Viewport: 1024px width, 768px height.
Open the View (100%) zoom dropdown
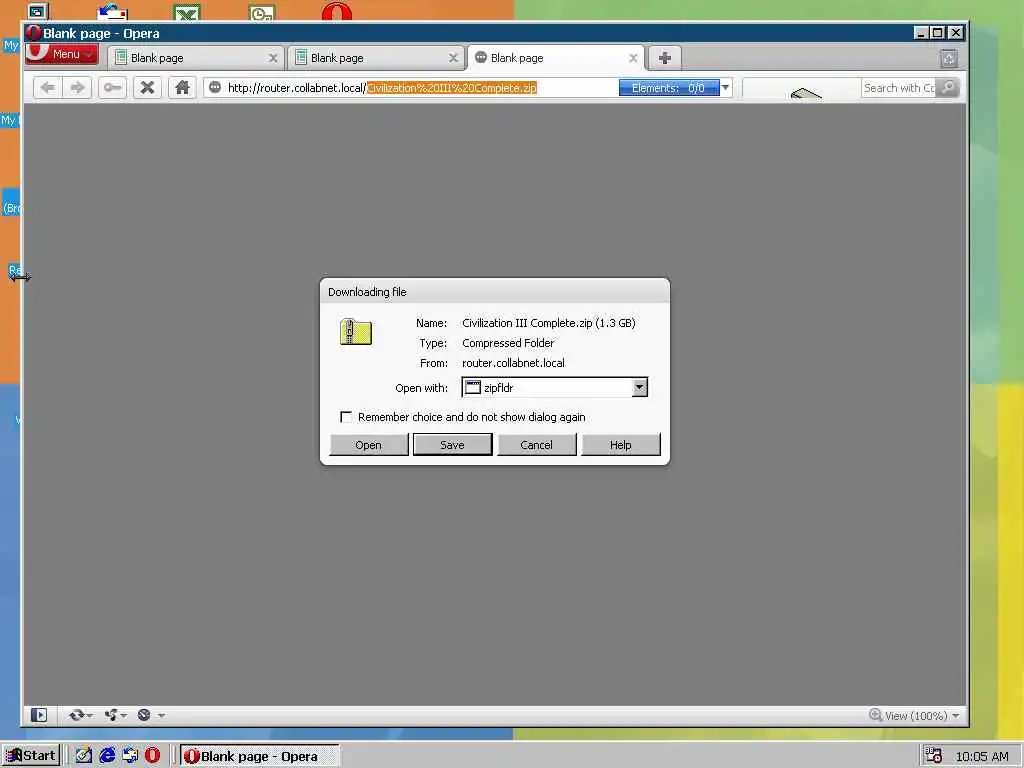click(956, 716)
